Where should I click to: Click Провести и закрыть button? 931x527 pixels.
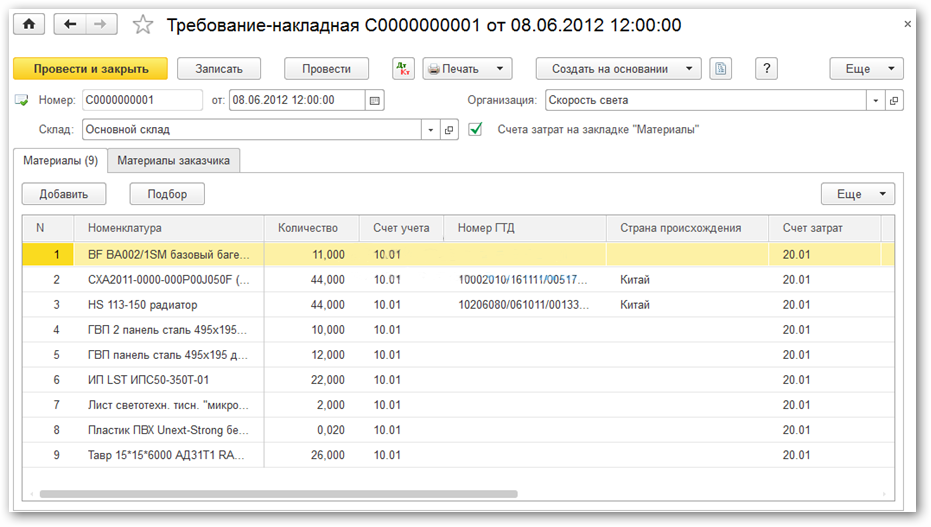pos(90,69)
